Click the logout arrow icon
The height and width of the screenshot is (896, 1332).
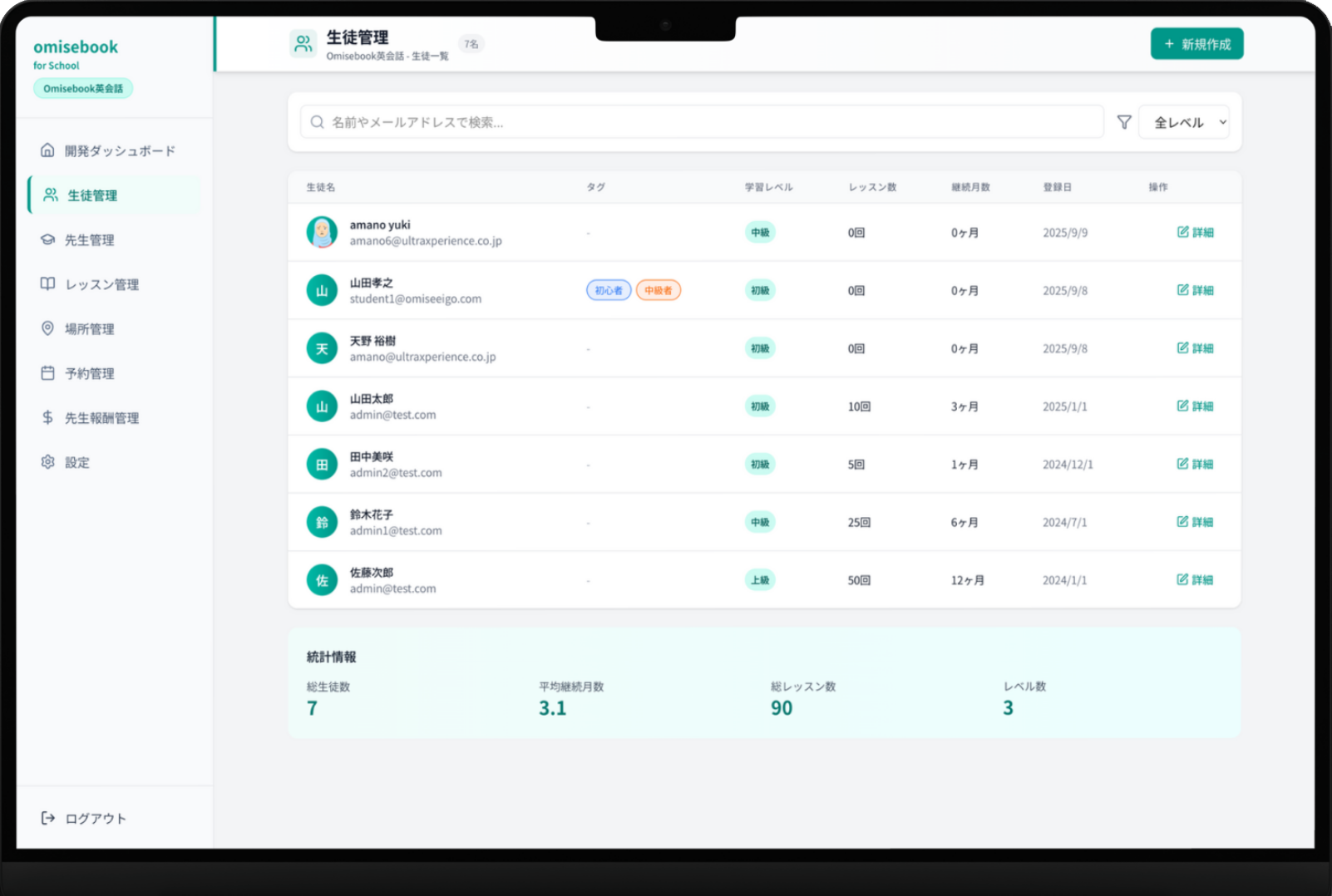47,818
